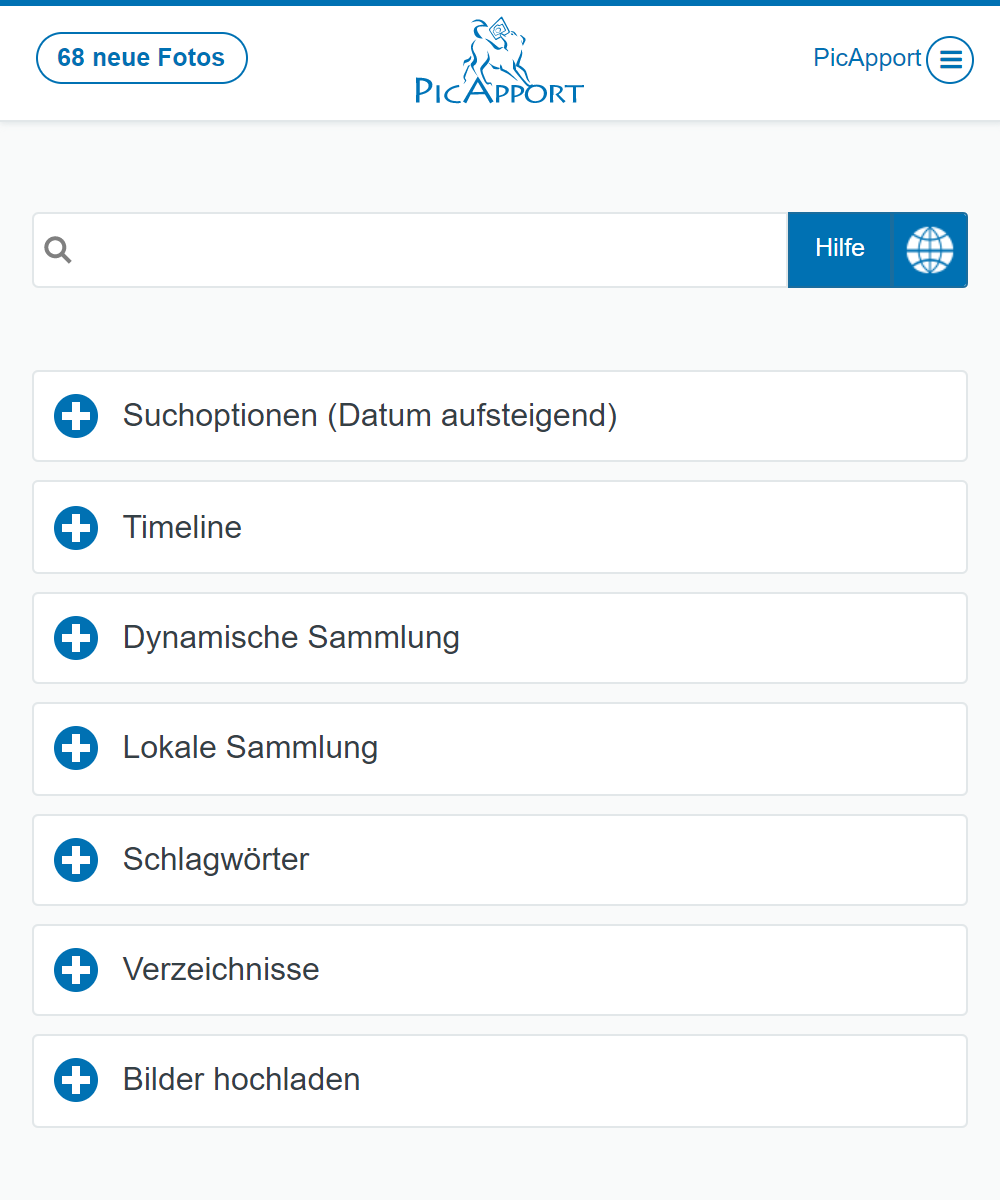This screenshot has height=1200, width=1000.
Task: Show the Verzeichnisse list
Action: coord(221,970)
